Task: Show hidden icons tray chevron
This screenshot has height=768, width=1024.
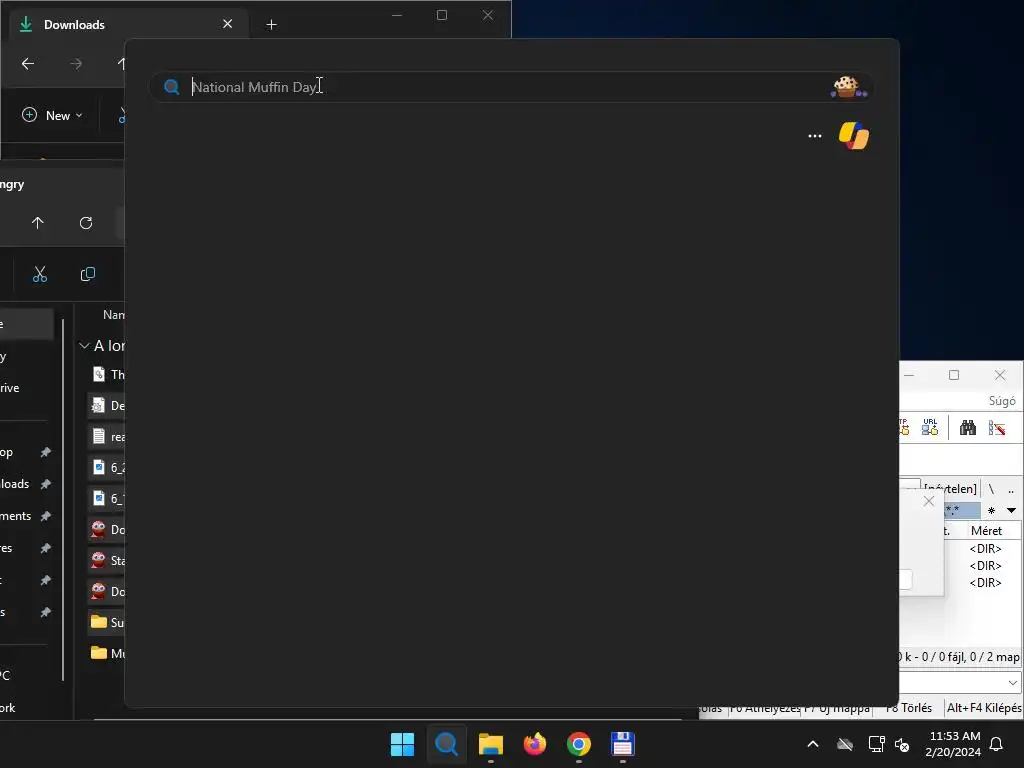Action: click(813, 744)
